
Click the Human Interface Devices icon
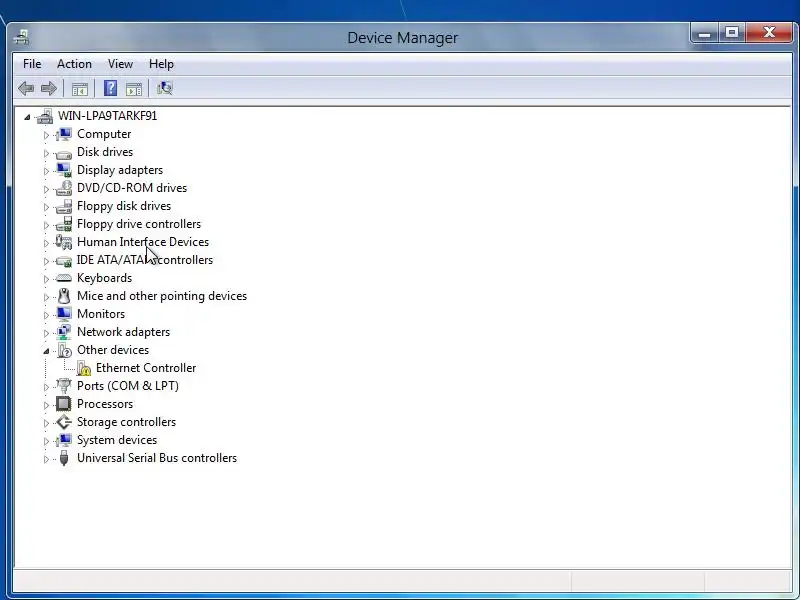(64, 242)
